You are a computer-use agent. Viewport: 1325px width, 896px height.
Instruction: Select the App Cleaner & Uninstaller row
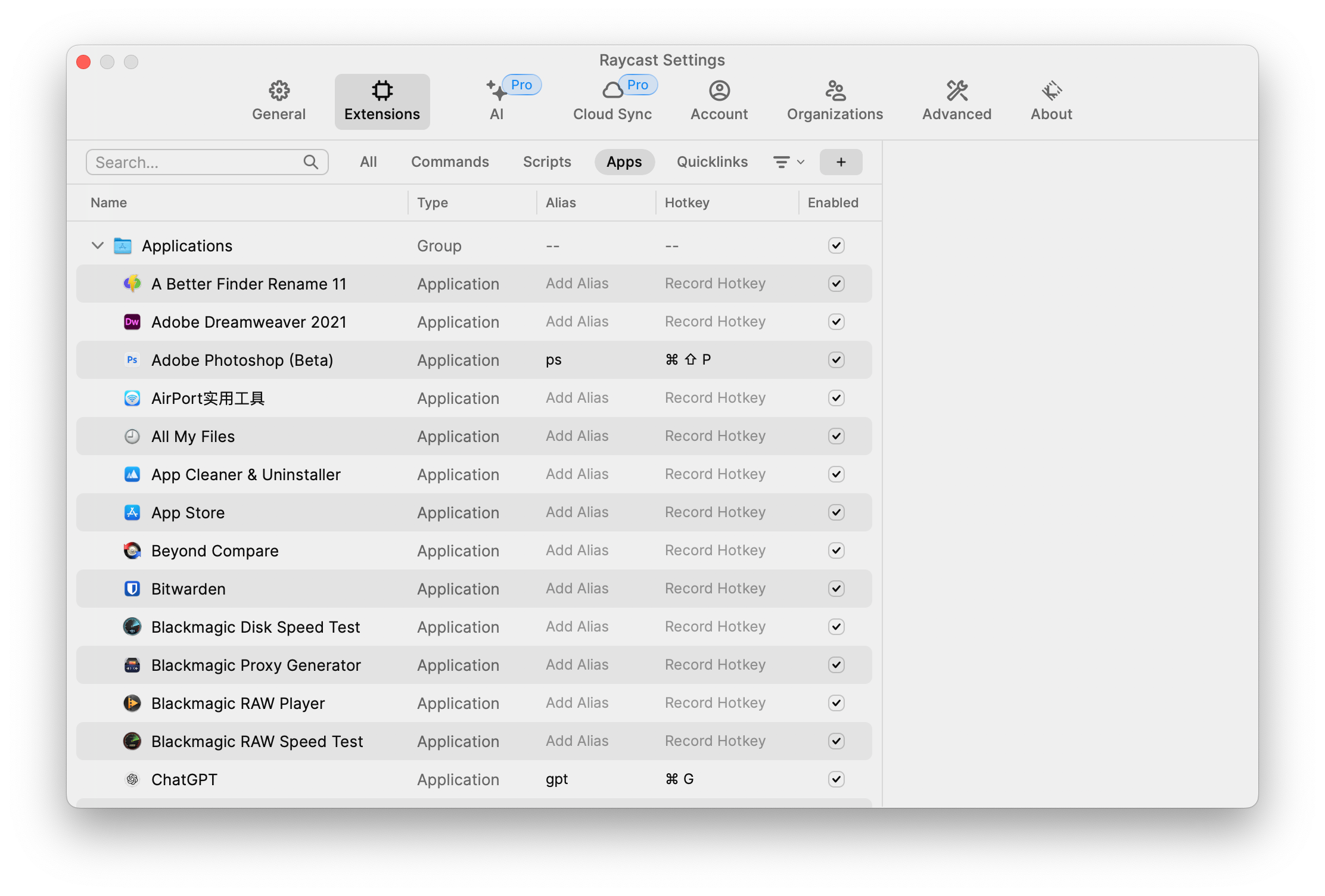(x=474, y=474)
